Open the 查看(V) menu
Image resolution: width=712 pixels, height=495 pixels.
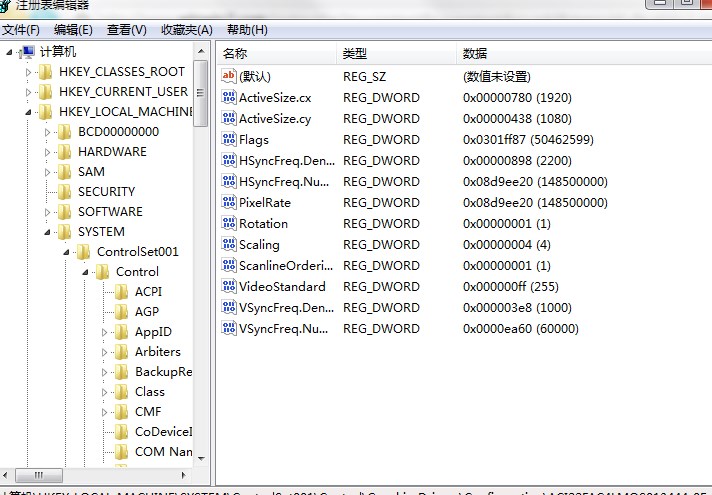tap(127, 30)
